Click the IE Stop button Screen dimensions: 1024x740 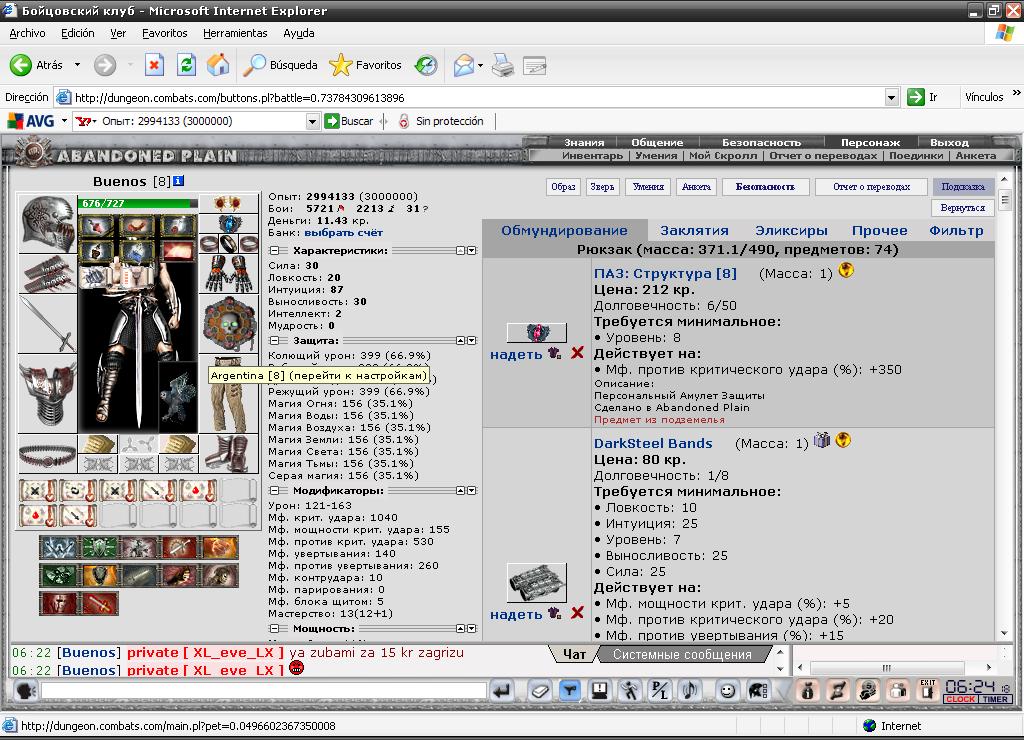(x=154, y=65)
